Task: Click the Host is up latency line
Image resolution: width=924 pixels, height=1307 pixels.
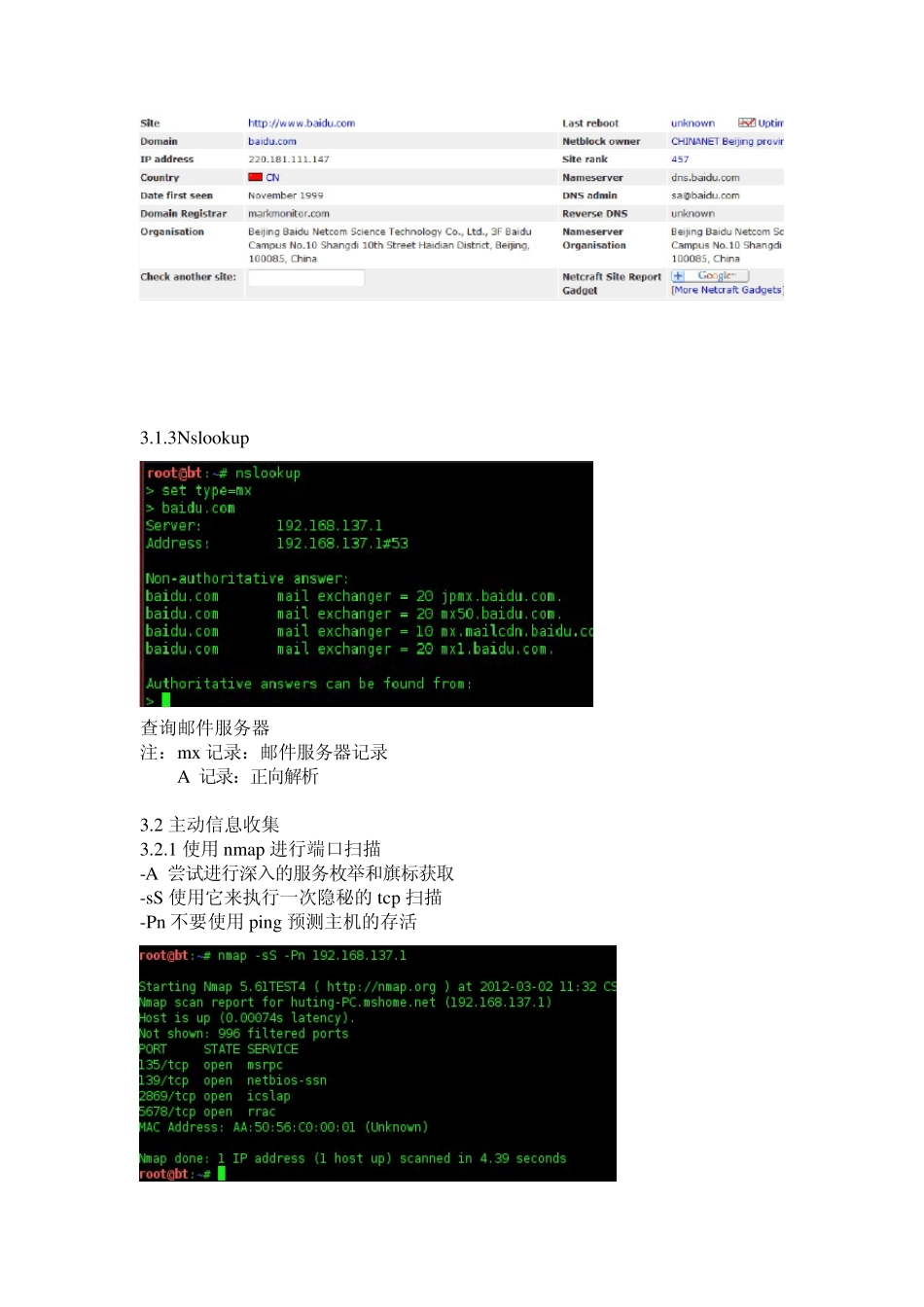Action: click(247, 1018)
